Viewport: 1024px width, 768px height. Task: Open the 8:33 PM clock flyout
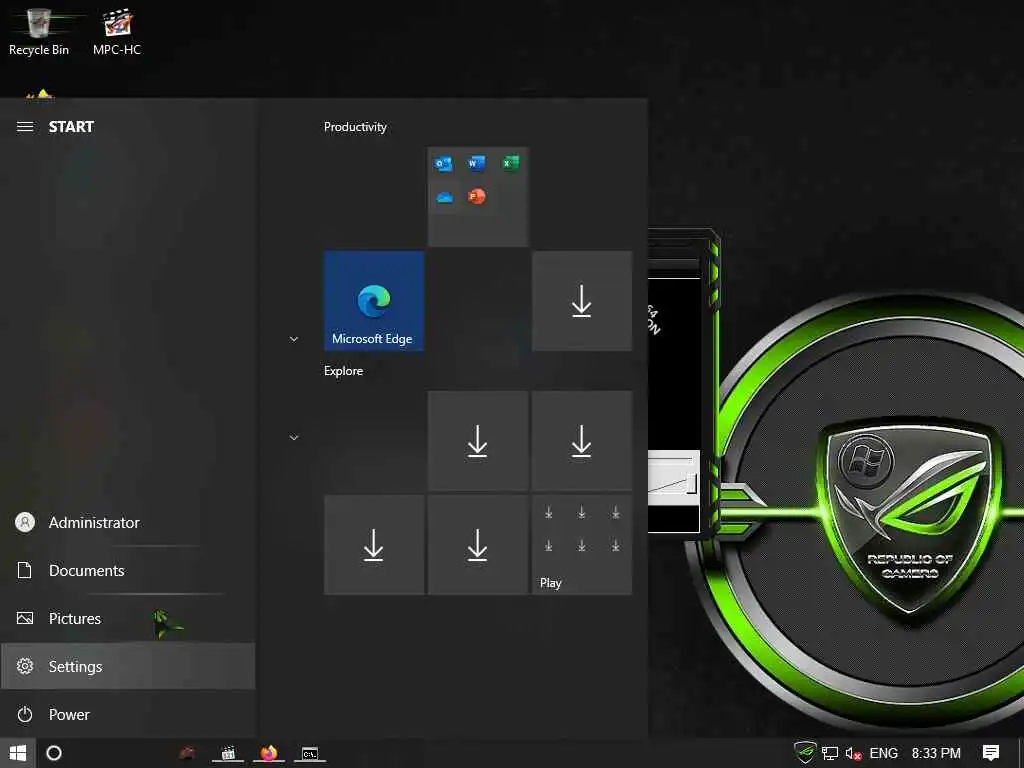[936, 753]
